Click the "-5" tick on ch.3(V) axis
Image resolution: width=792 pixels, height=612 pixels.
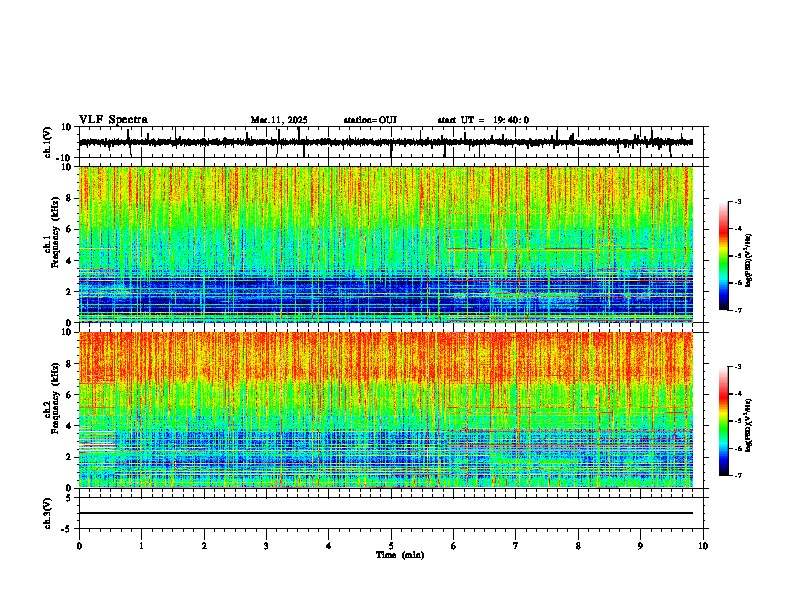pyautogui.click(x=67, y=529)
